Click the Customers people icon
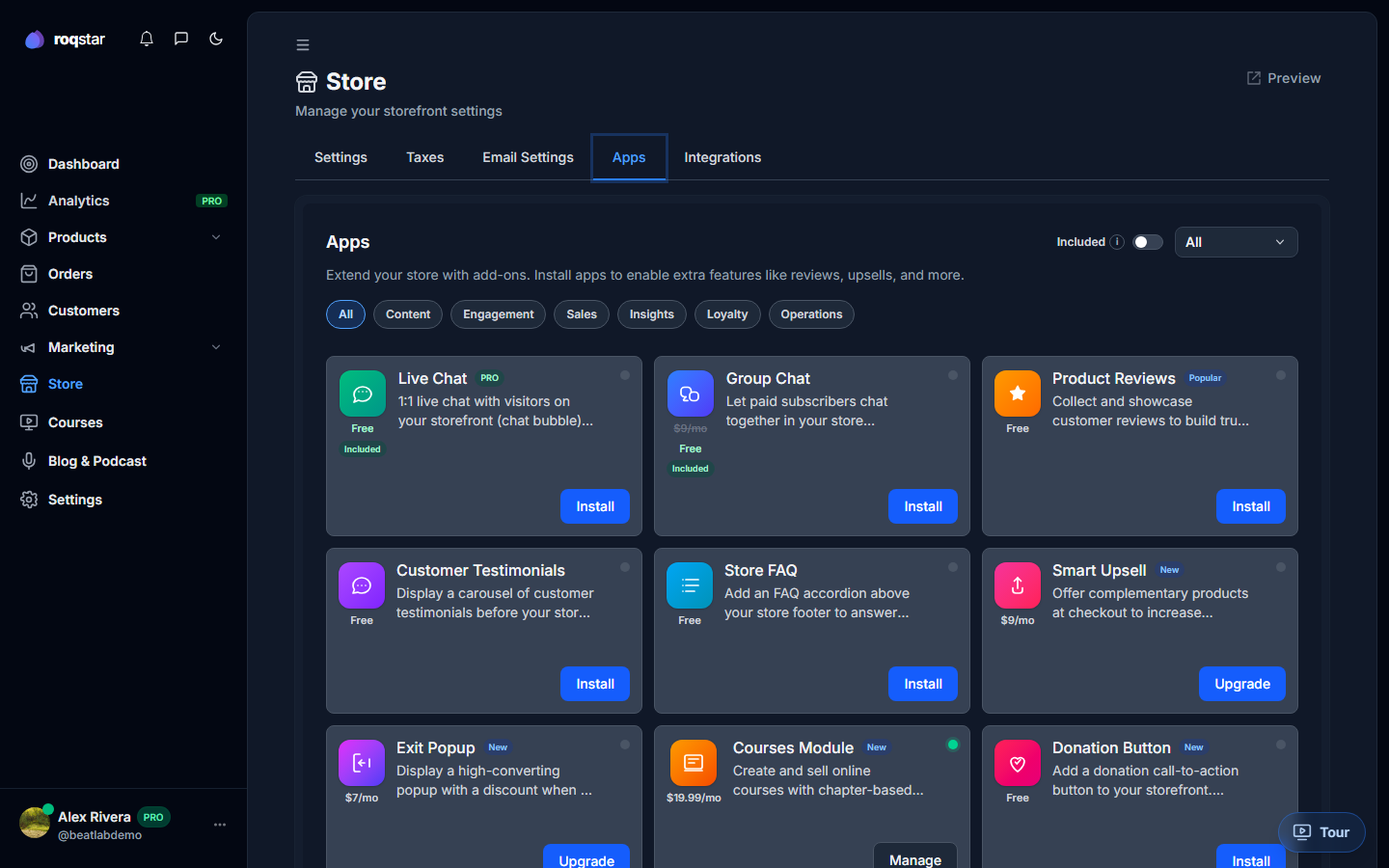 pyautogui.click(x=29, y=311)
